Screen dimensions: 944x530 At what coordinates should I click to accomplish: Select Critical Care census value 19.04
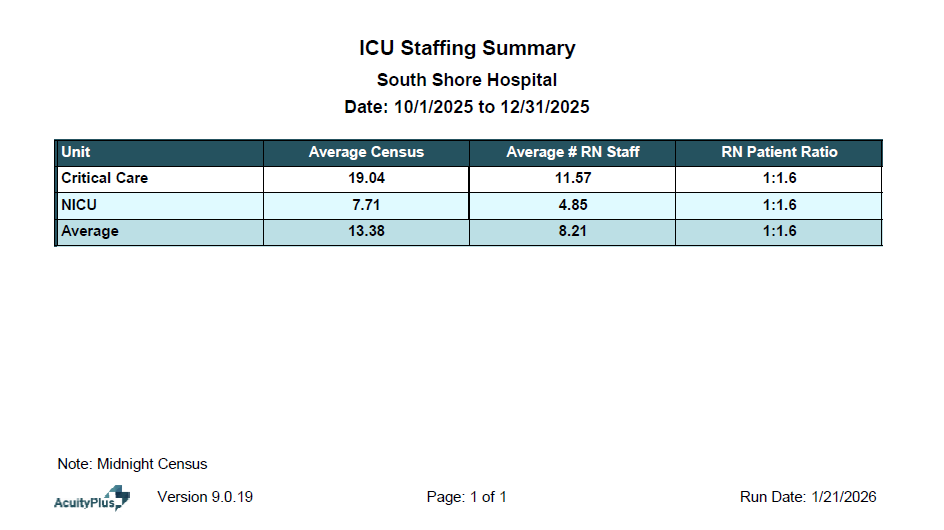(366, 178)
